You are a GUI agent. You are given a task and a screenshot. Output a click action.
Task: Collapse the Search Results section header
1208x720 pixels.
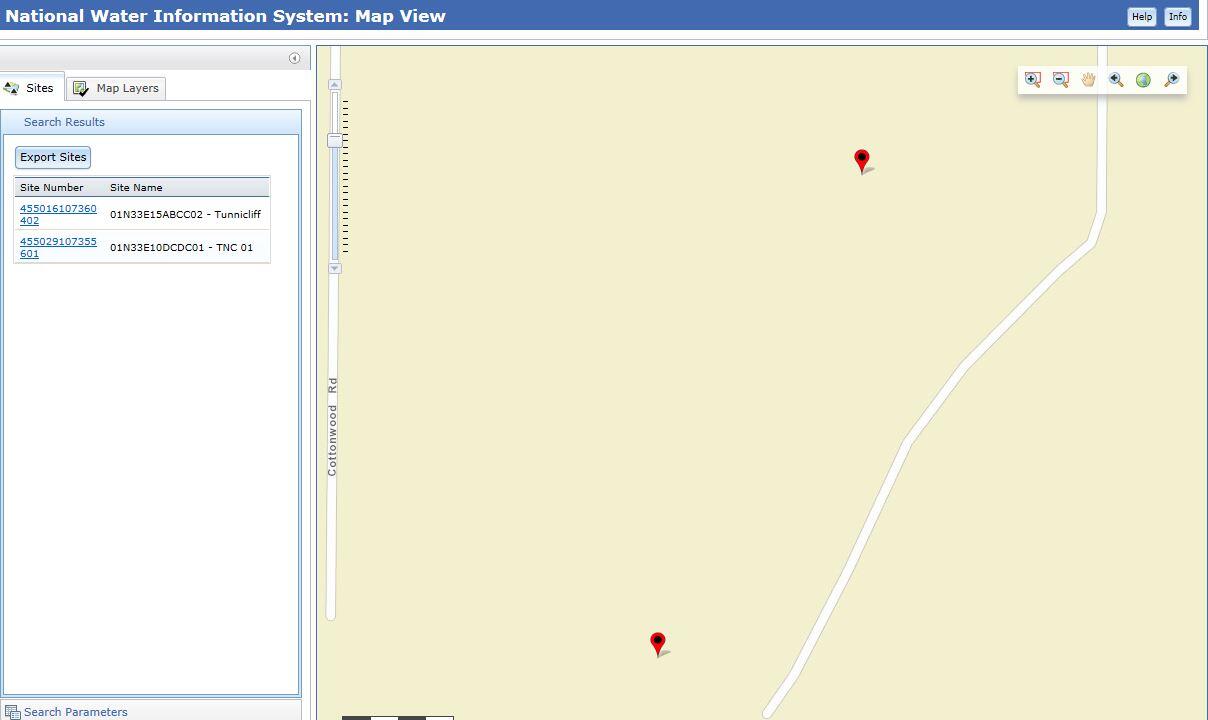64,122
